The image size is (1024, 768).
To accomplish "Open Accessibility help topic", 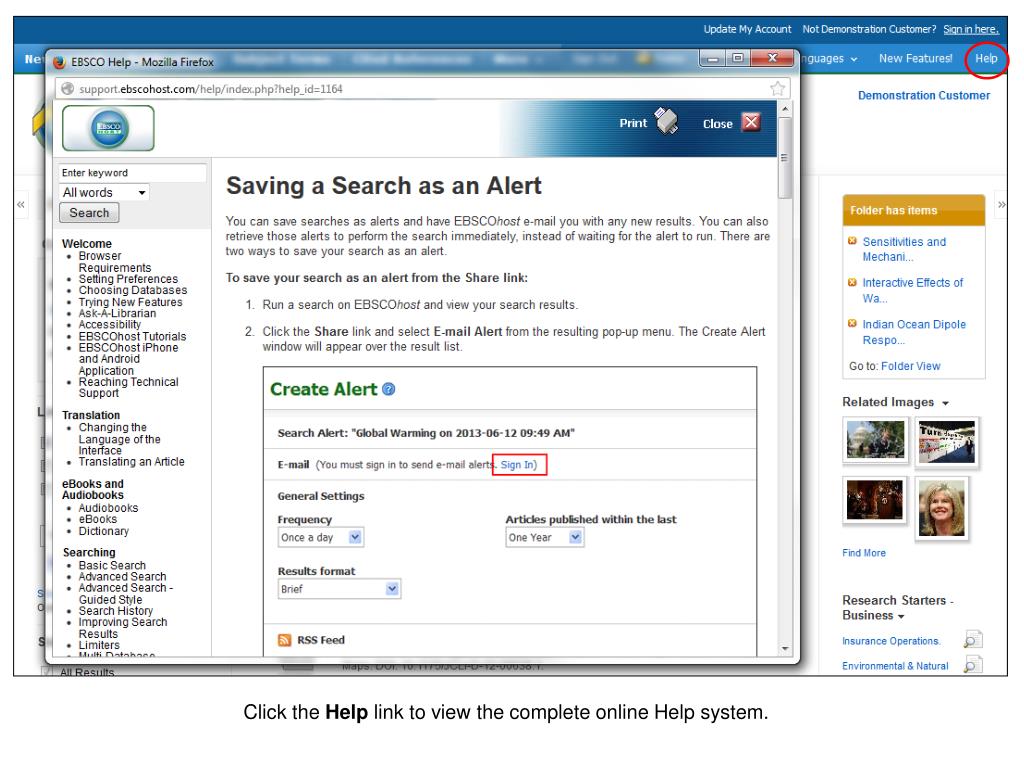I will click(x=110, y=324).
